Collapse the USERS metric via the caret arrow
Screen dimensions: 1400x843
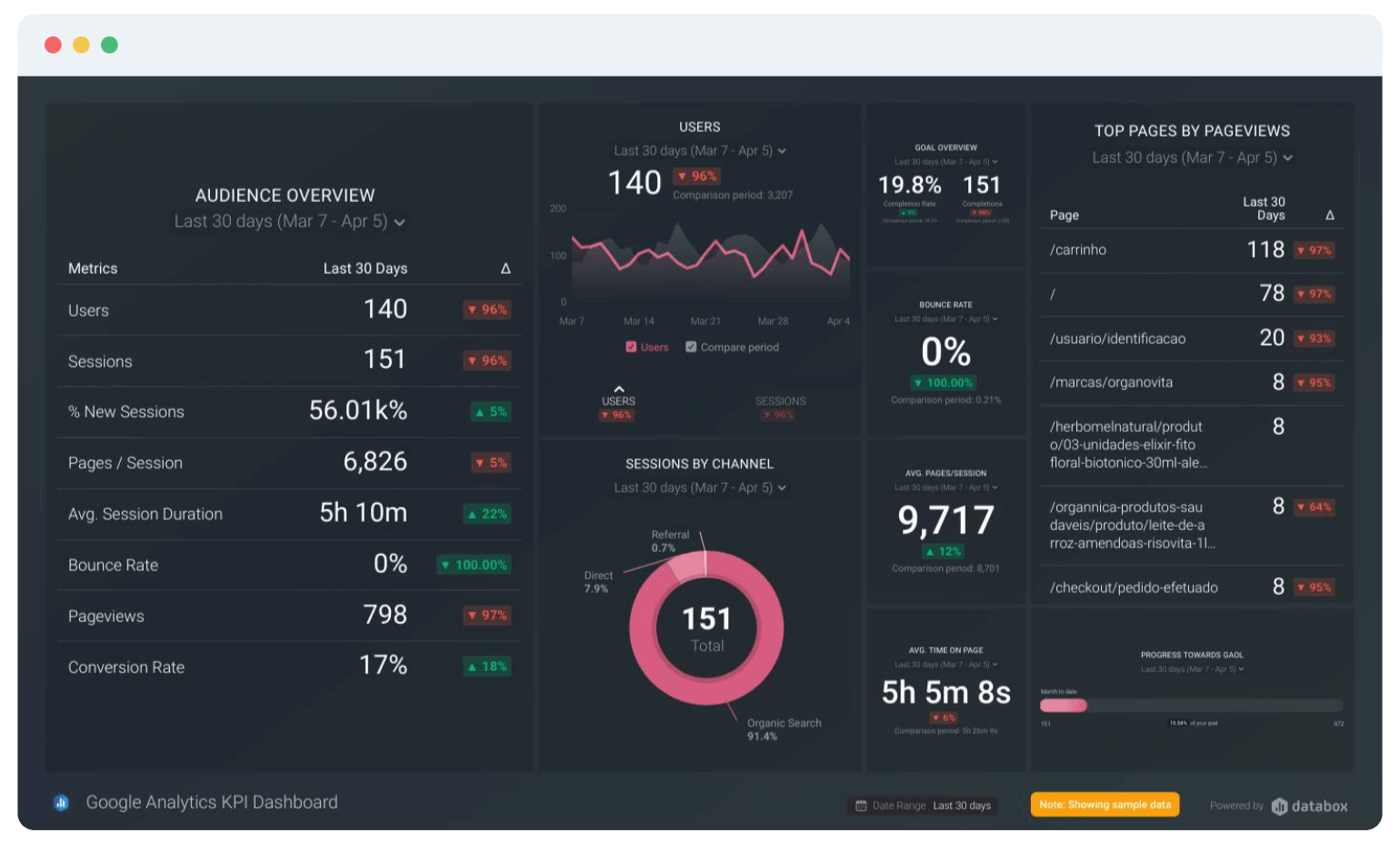[619, 386]
